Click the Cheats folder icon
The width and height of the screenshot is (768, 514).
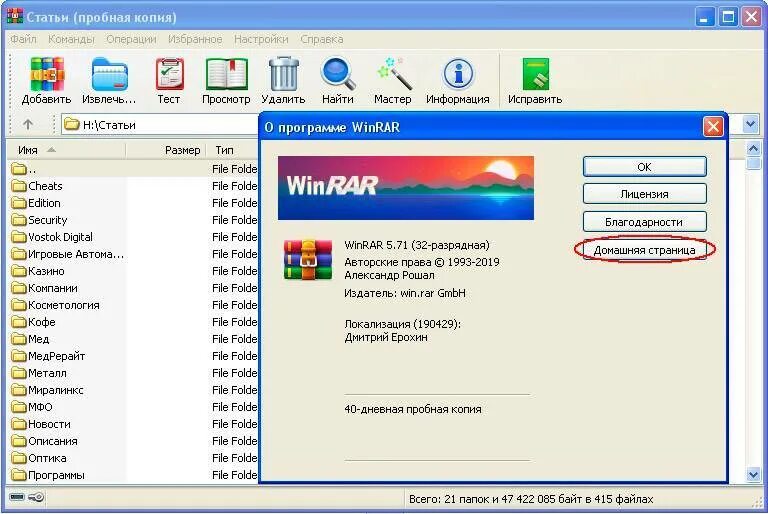[x=19, y=186]
